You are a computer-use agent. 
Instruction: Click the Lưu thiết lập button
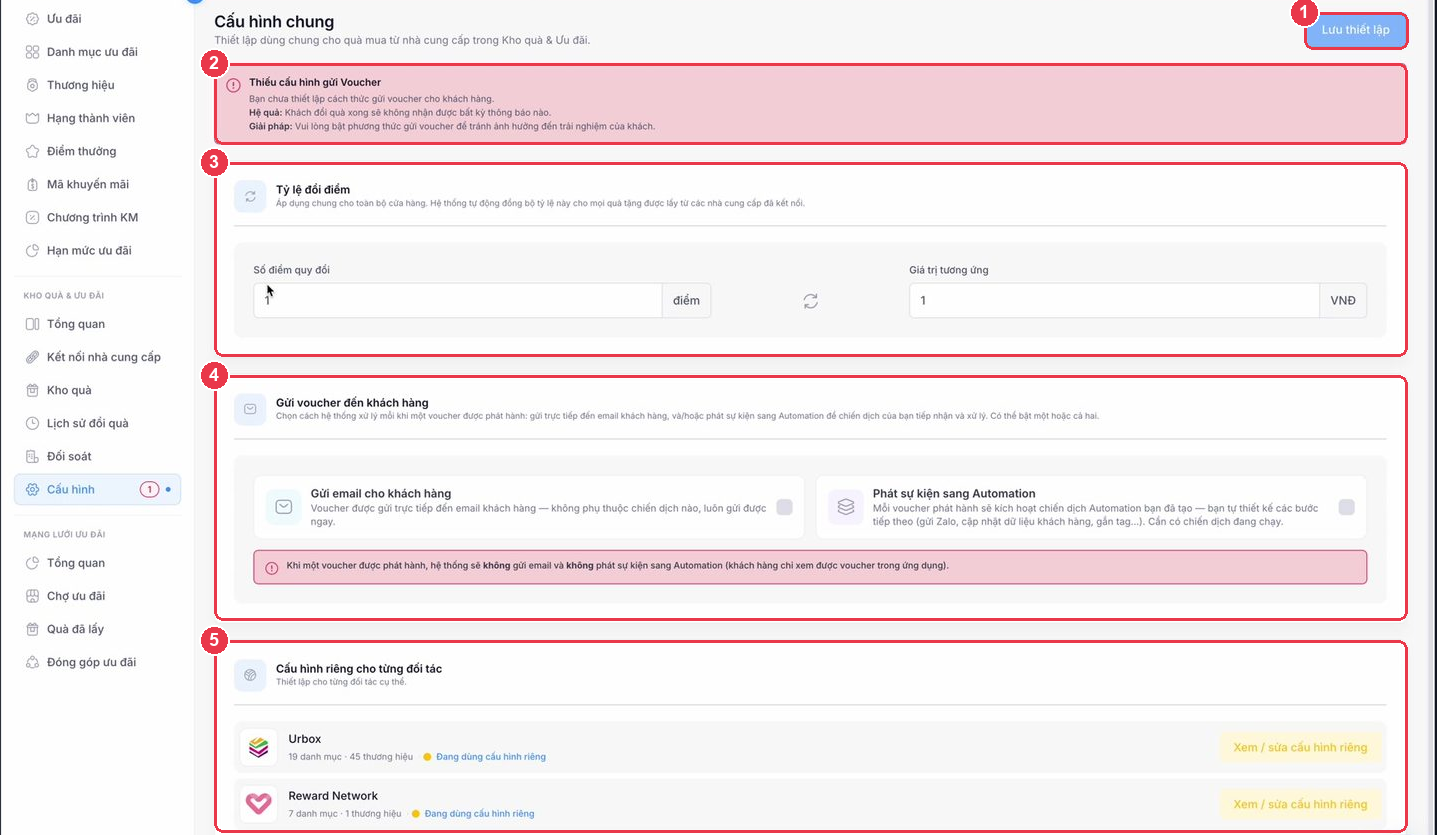[1355, 30]
